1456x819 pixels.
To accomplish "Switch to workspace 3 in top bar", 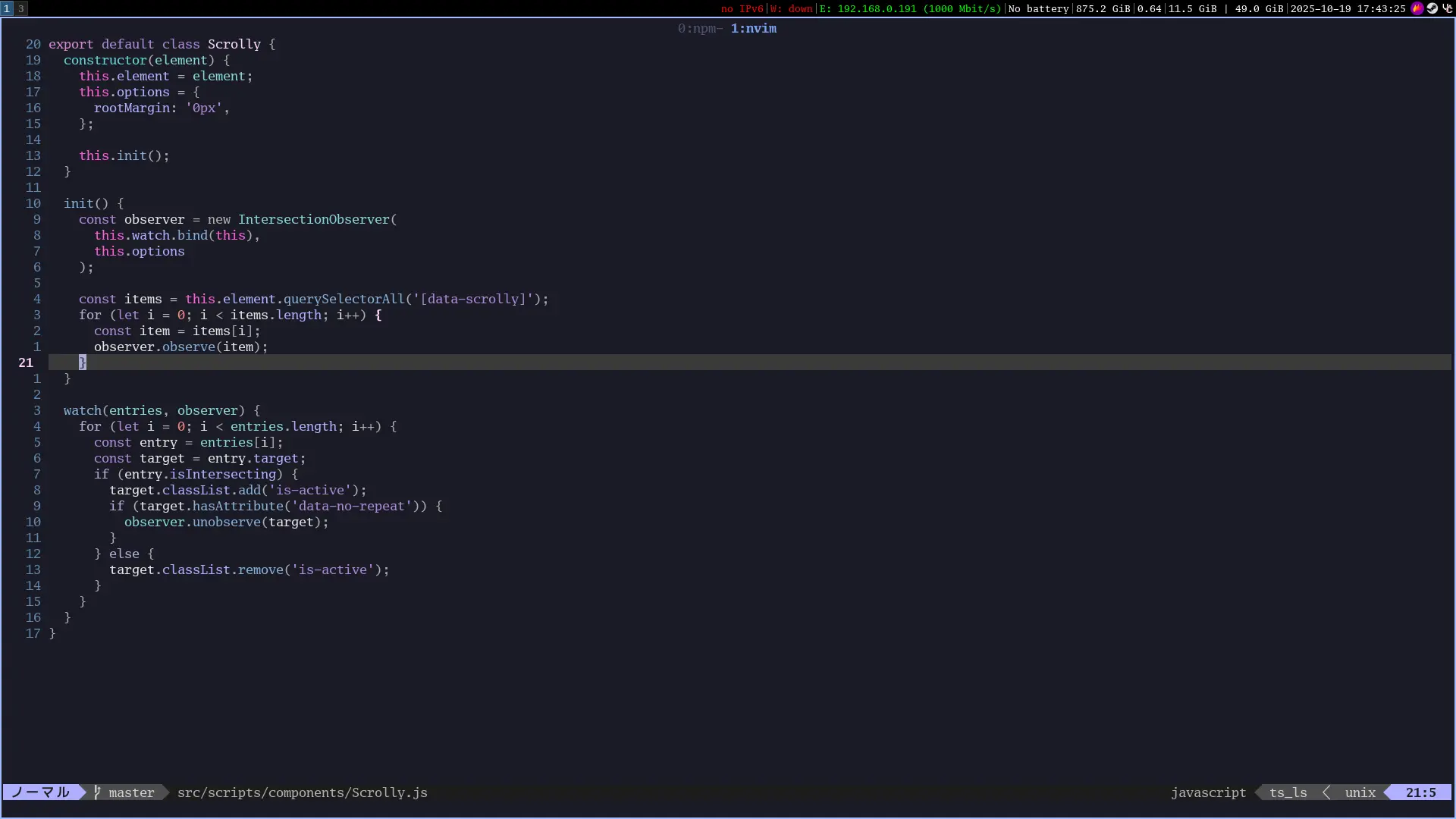I will click(21, 8).
